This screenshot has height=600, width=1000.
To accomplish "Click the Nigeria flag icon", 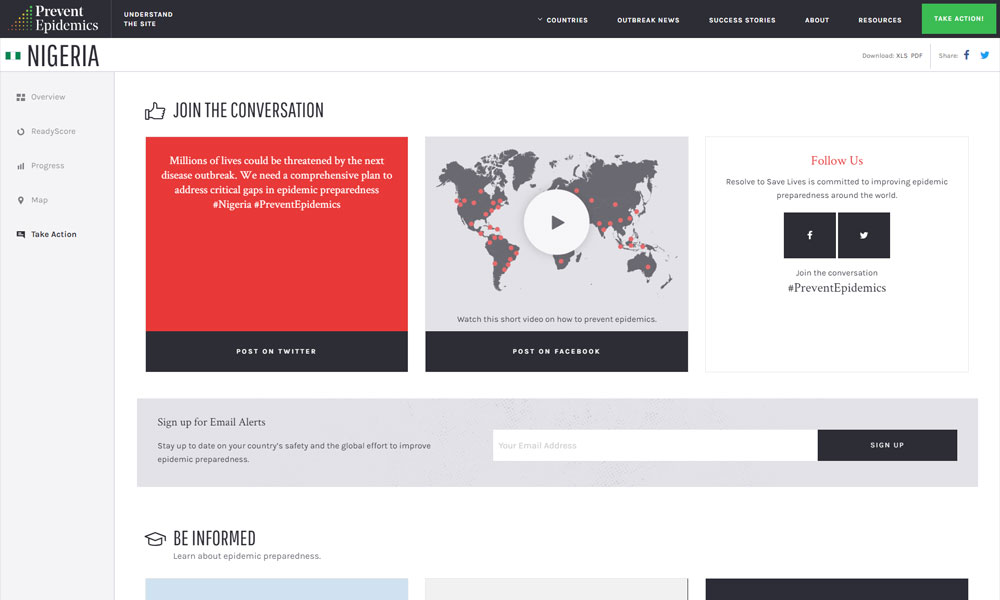I will [13, 56].
